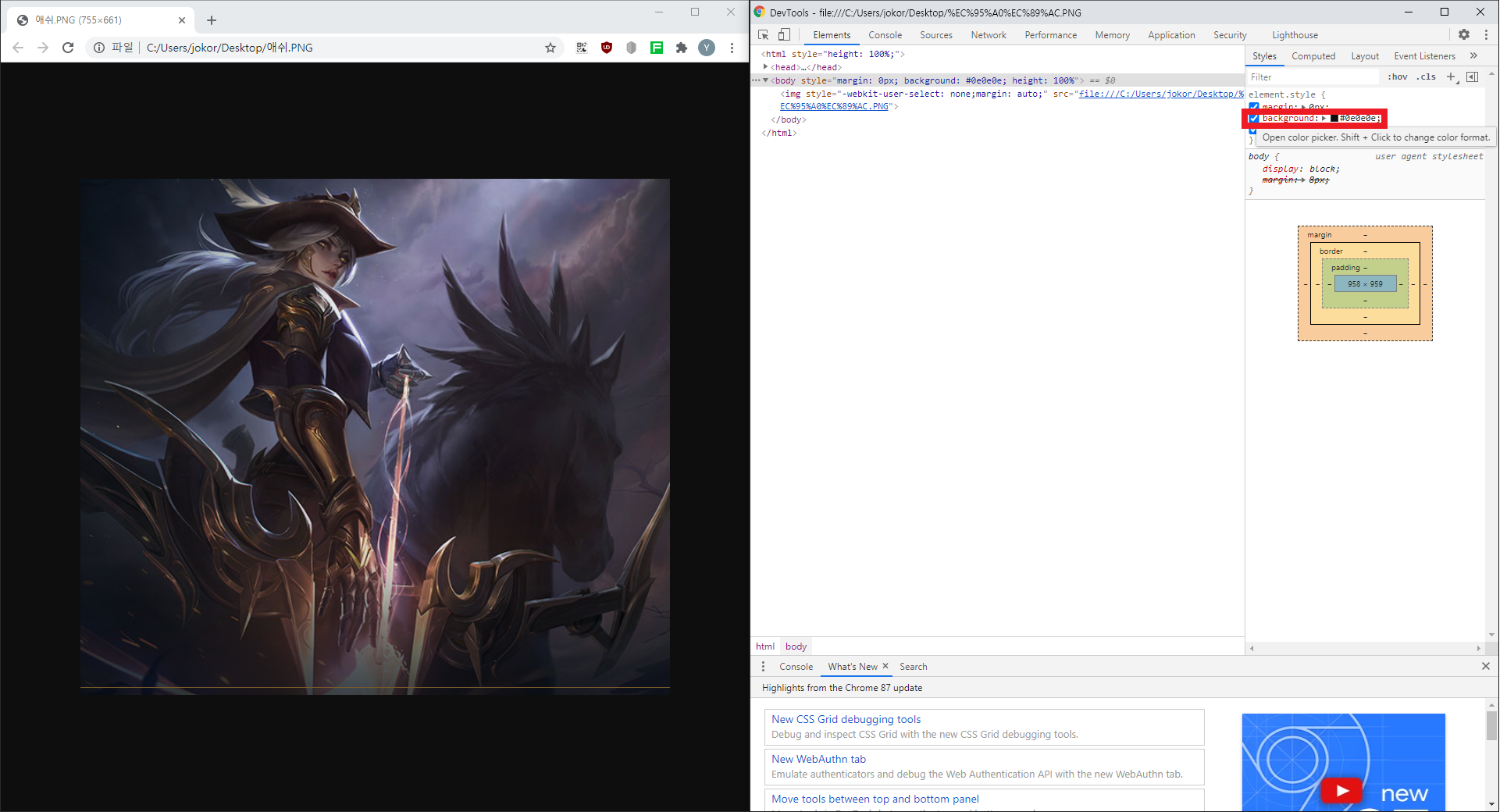Expand the background shorthand property triangle
Screen dimensions: 1507x812
pyautogui.click(x=1324, y=119)
